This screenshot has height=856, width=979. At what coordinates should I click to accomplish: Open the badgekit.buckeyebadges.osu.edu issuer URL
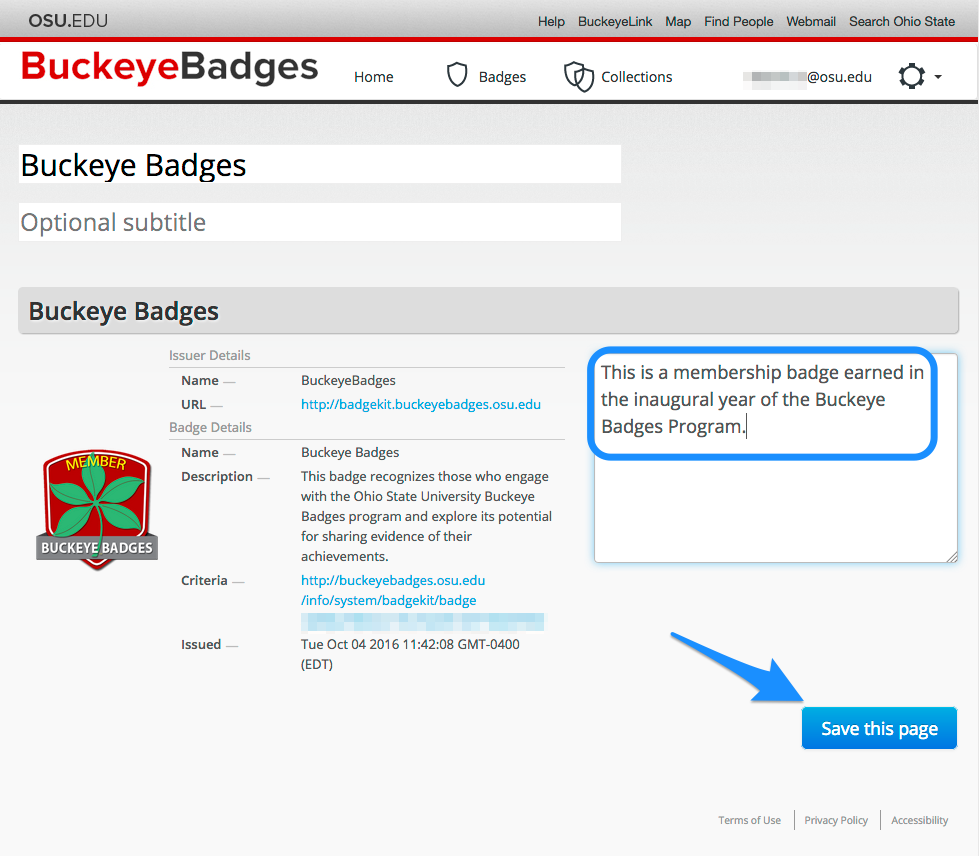pyautogui.click(x=421, y=404)
